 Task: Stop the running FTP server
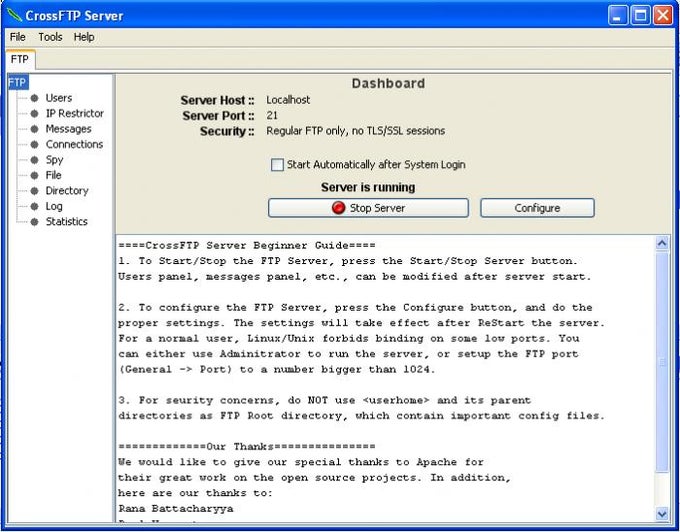368,208
